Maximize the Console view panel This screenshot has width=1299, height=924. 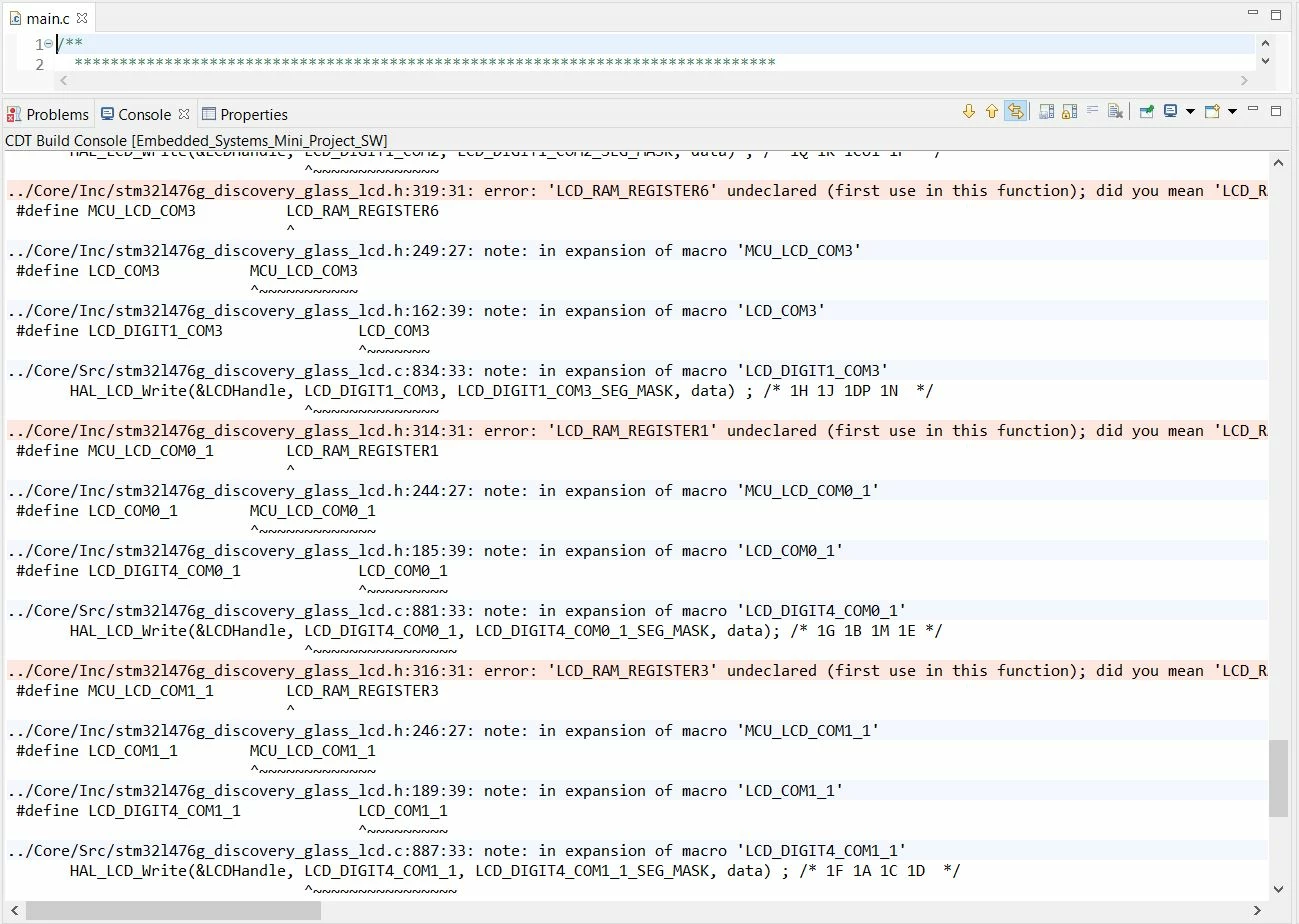(1276, 111)
